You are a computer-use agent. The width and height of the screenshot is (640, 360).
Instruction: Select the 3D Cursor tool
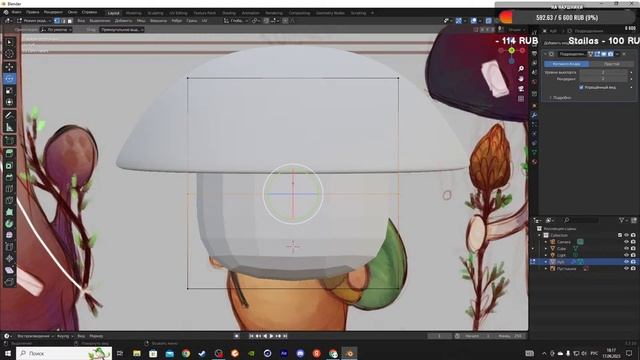tap(9, 54)
